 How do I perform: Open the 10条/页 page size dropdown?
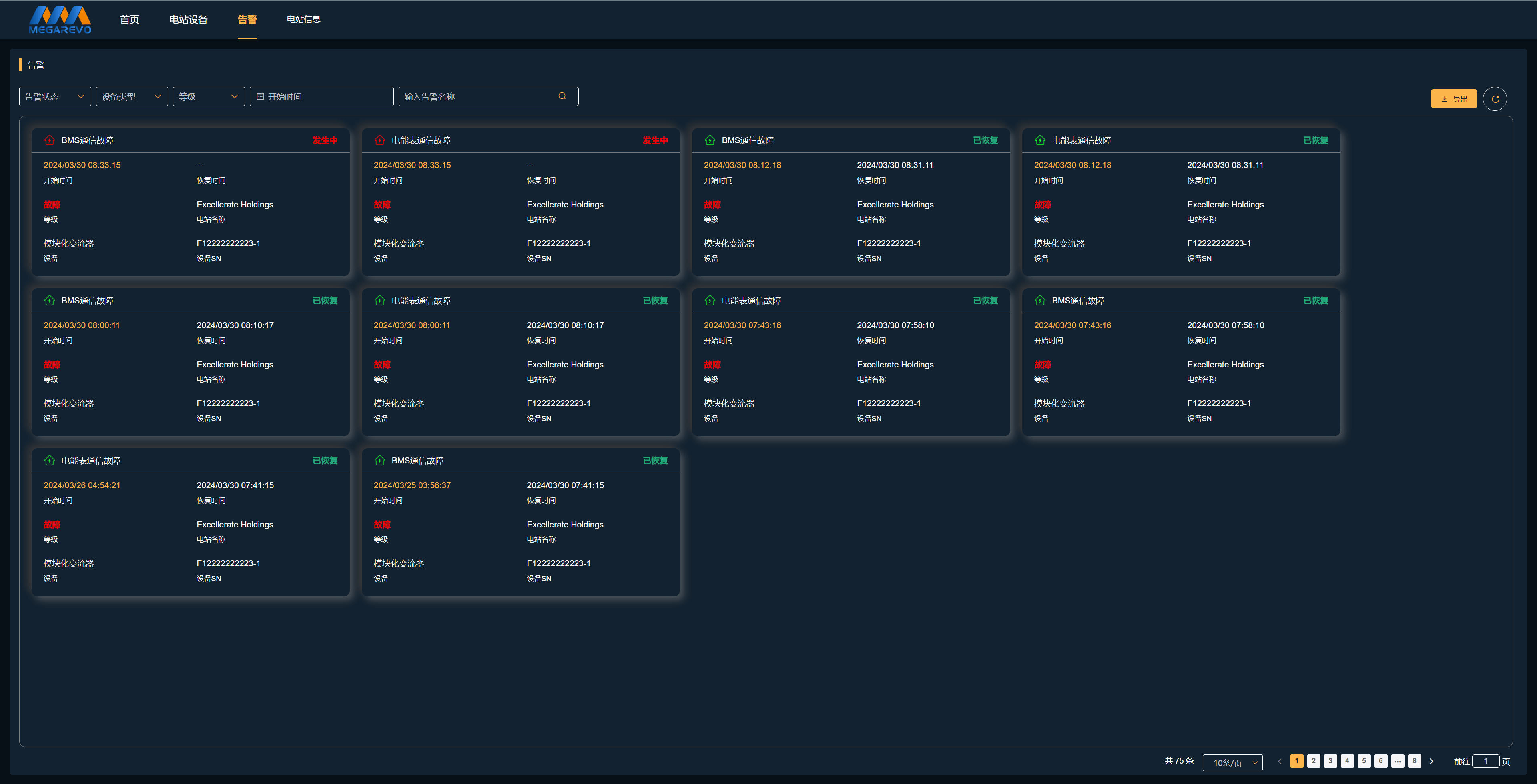(1233, 762)
